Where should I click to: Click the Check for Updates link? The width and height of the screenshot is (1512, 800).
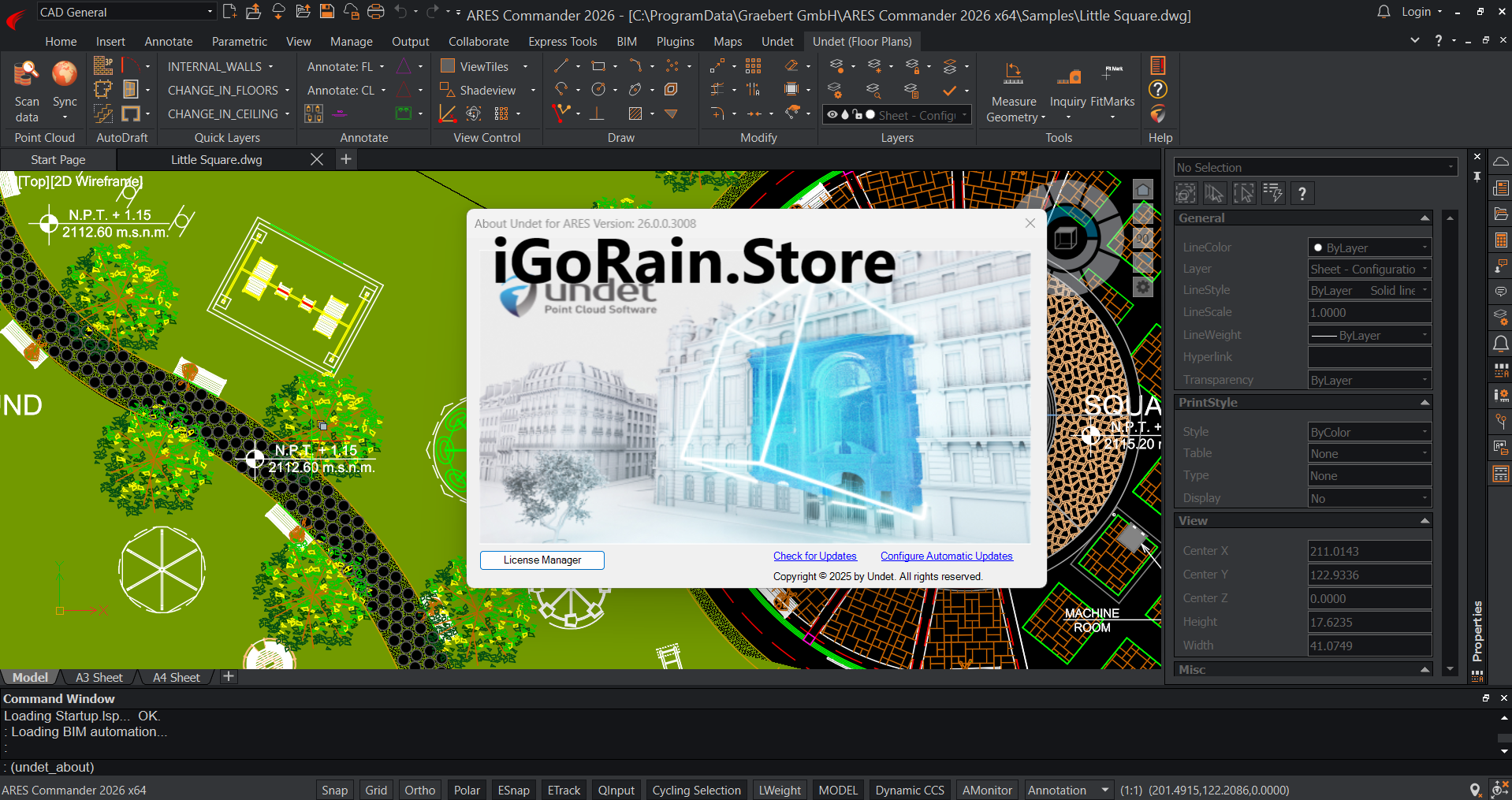pyautogui.click(x=814, y=556)
